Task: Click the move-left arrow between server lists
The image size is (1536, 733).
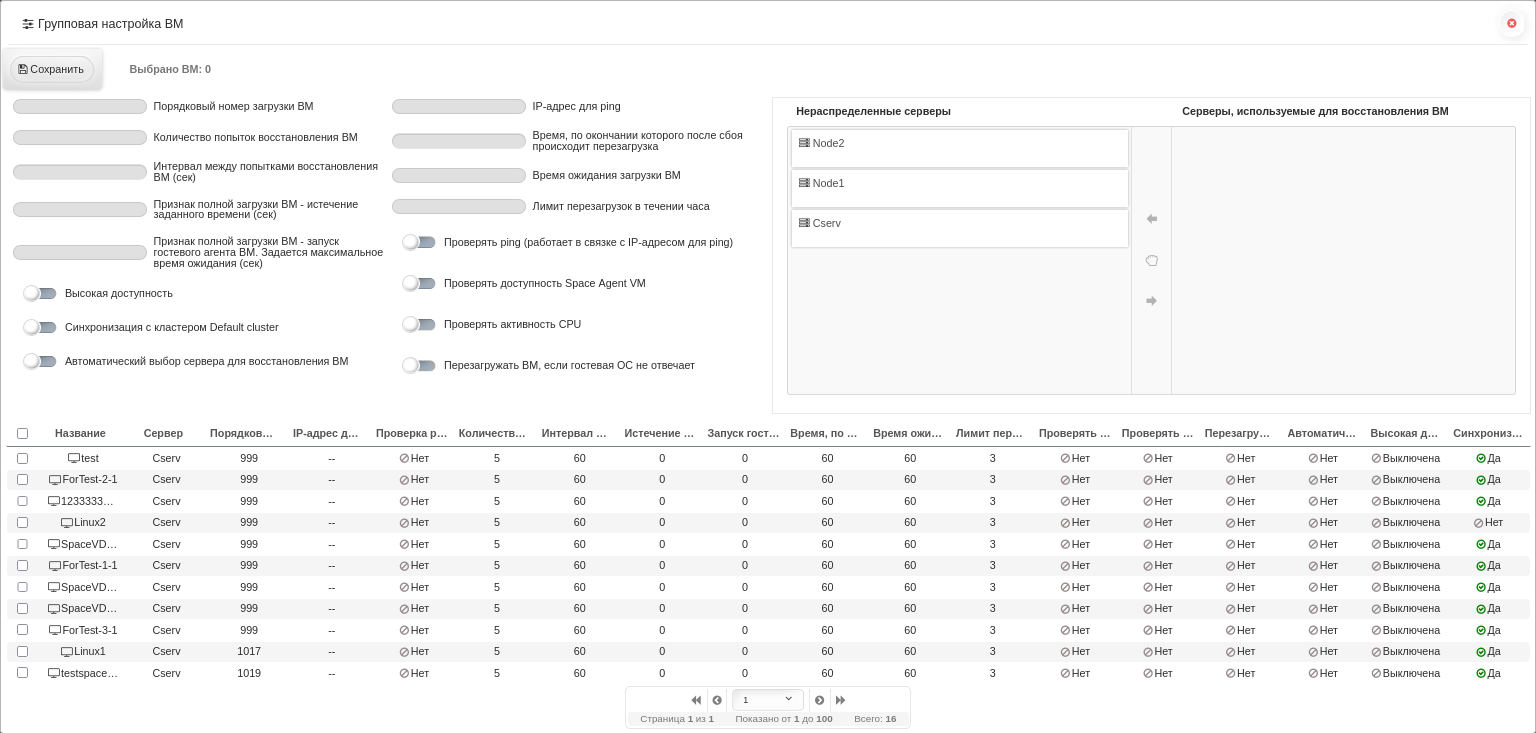Action: 1152,219
